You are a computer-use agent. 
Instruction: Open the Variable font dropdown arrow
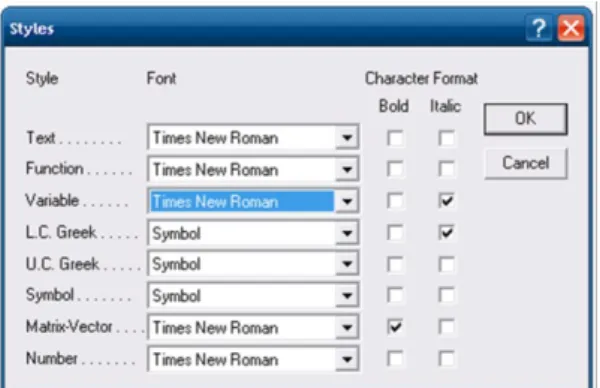click(347, 201)
